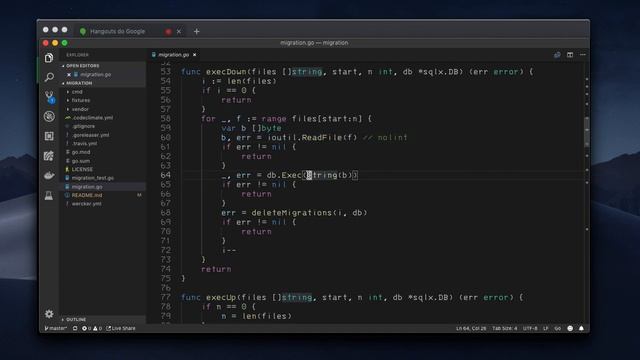Open wercker.yml file
The image size is (640, 360).
87,204
